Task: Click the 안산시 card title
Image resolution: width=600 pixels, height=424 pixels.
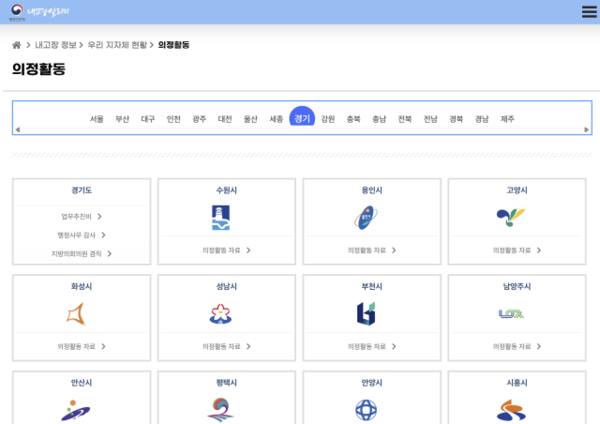Action: [x=82, y=383]
